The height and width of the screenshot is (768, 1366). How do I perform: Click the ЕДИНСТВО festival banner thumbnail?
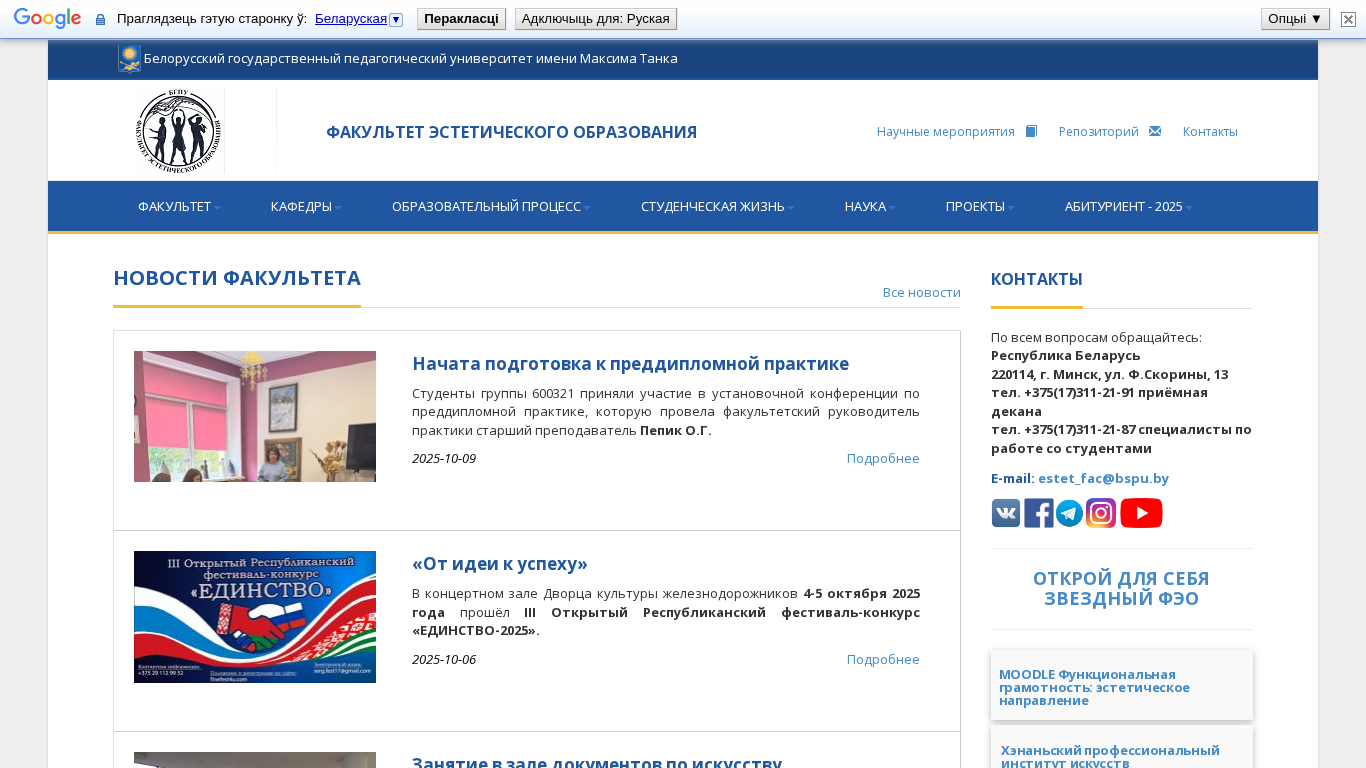point(255,617)
